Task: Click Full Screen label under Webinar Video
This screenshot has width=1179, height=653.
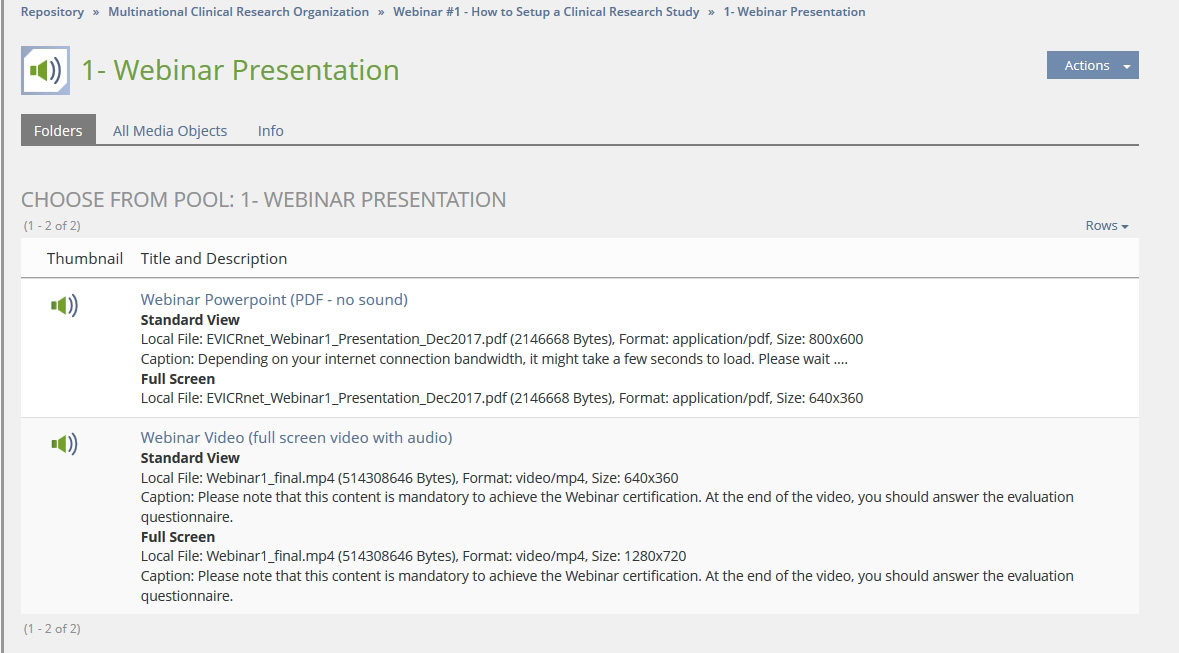Action: pos(177,537)
